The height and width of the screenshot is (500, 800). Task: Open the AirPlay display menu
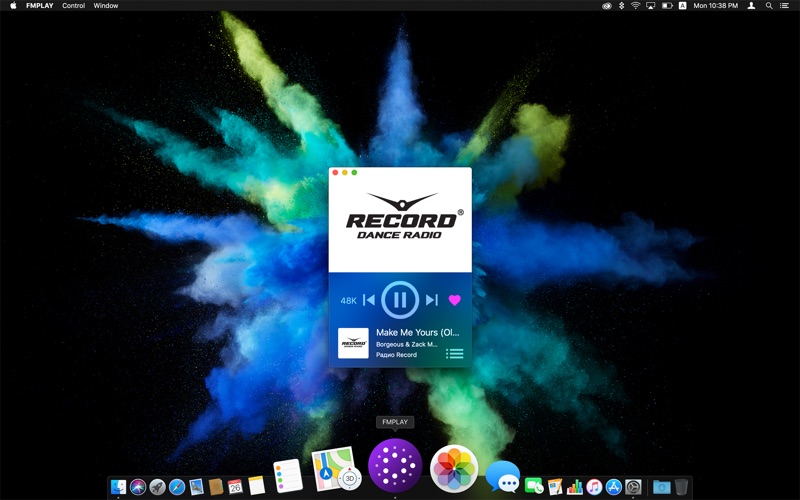click(x=651, y=6)
